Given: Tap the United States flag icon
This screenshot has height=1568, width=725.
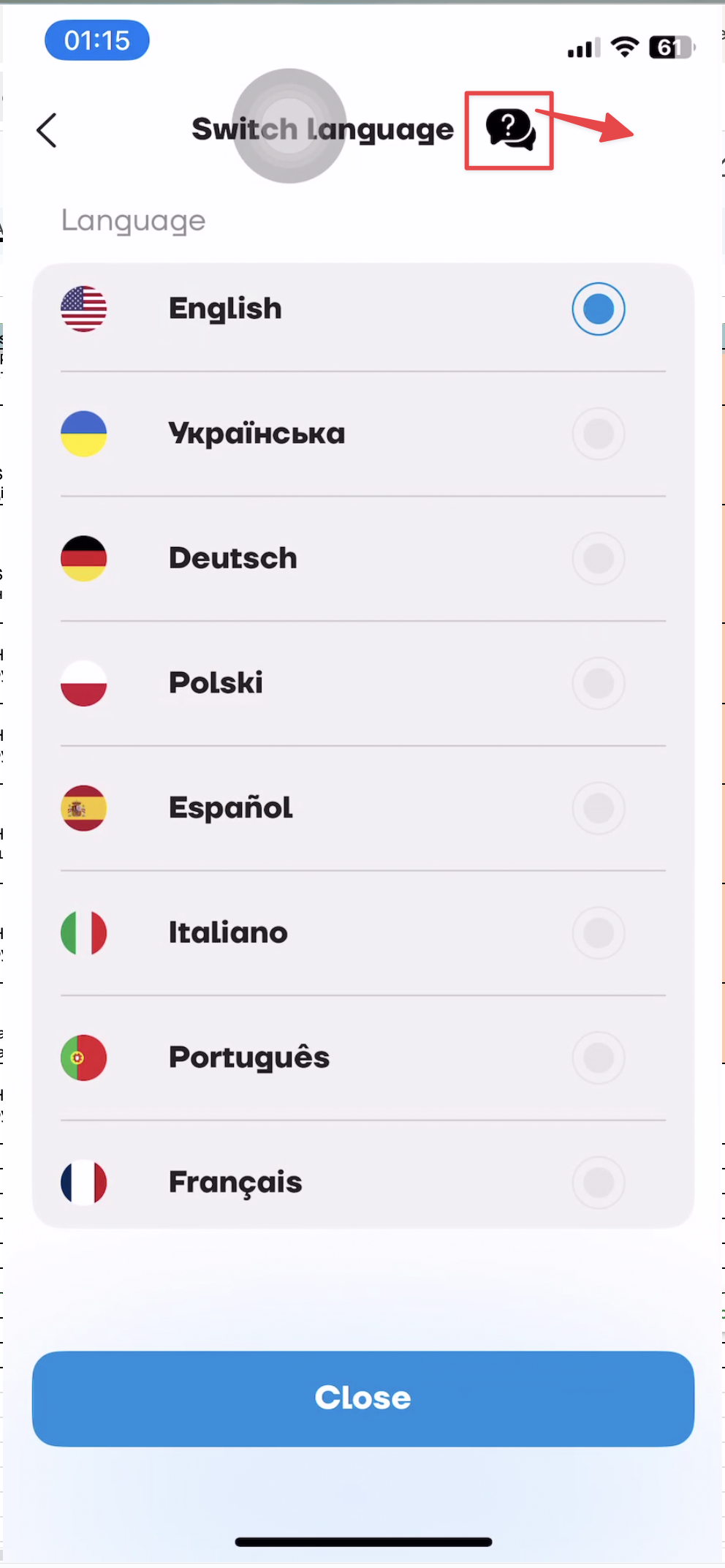Looking at the screenshot, I should [83, 309].
